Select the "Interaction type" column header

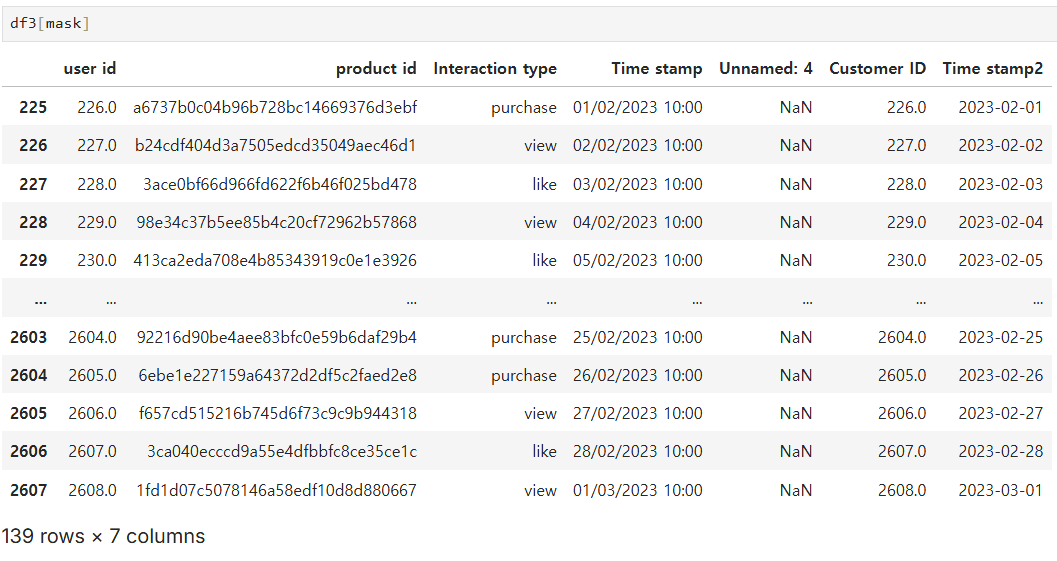495,68
